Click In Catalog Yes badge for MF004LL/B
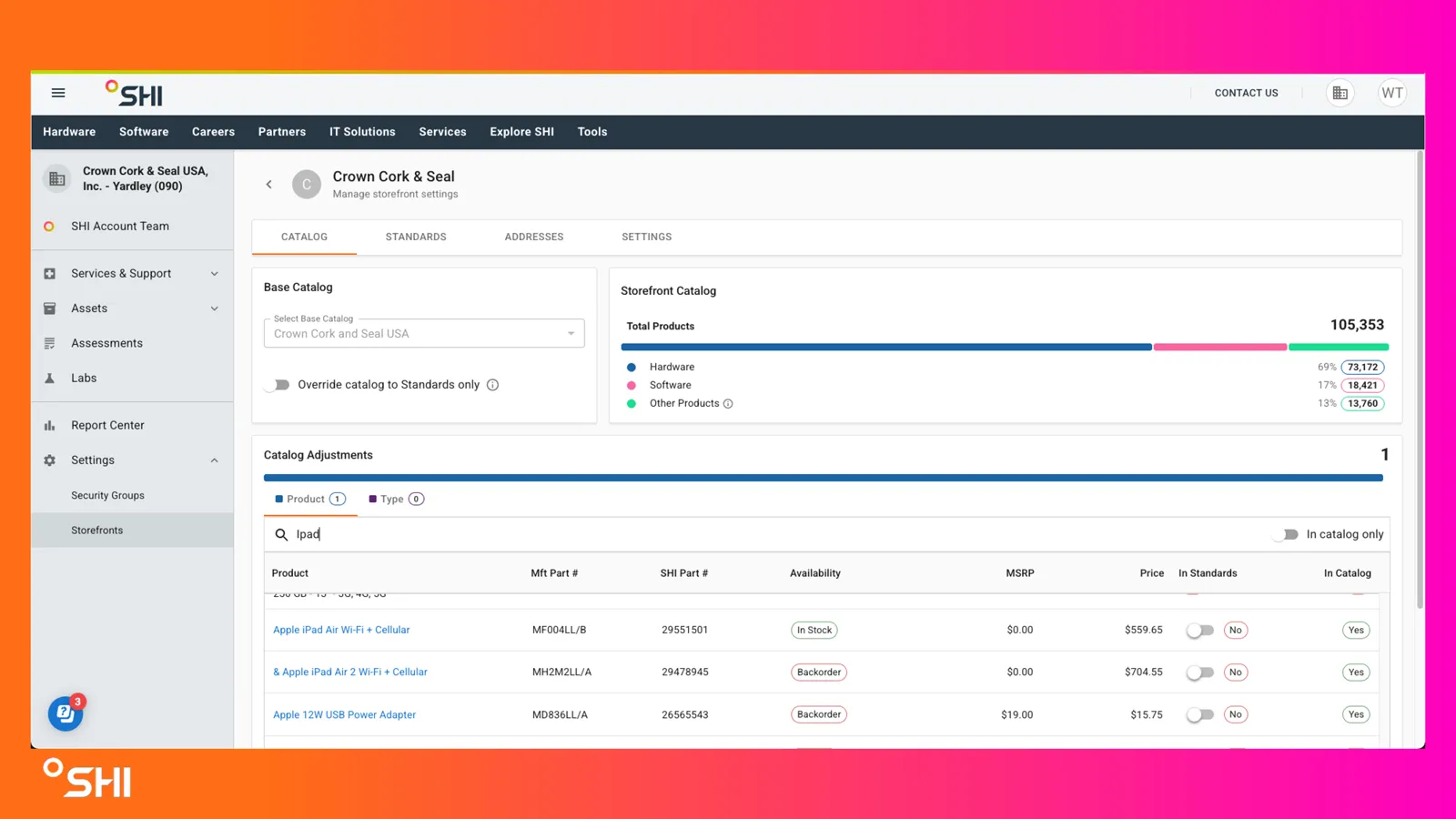The height and width of the screenshot is (819, 1456). pos(1356,631)
